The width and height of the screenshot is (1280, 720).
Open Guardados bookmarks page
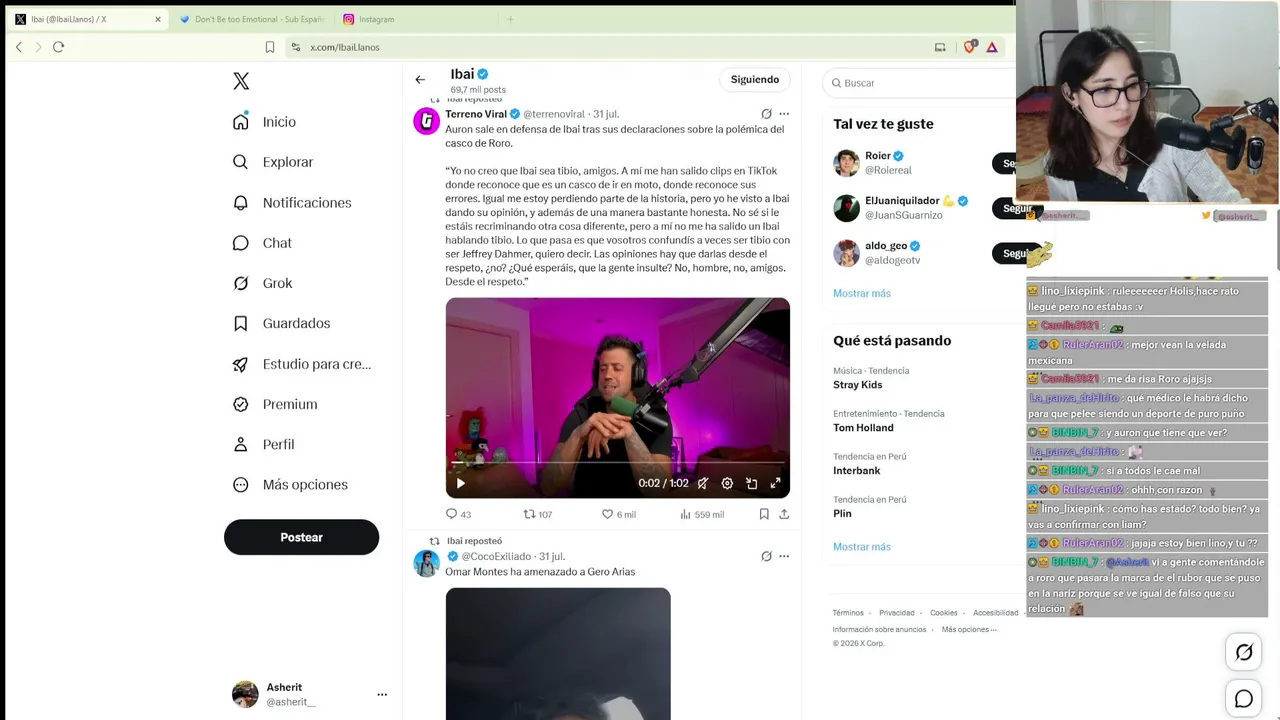tap(281, 323)
